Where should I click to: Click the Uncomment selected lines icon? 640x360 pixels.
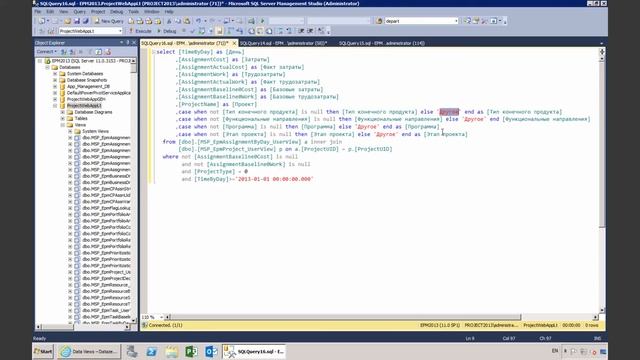289,31
